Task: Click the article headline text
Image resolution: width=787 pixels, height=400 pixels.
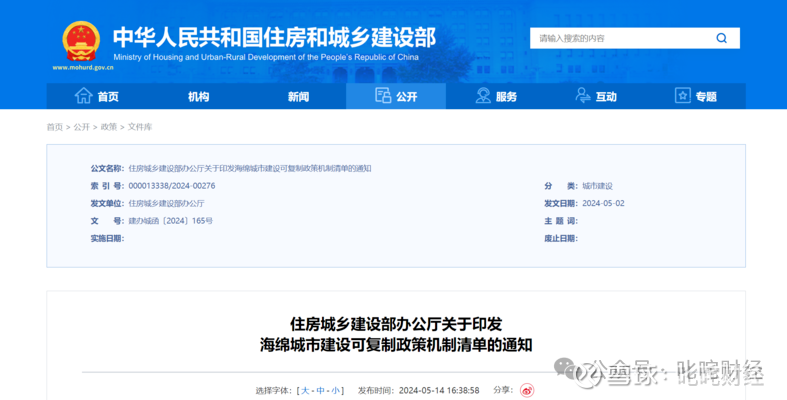Action: pos(396,334)
